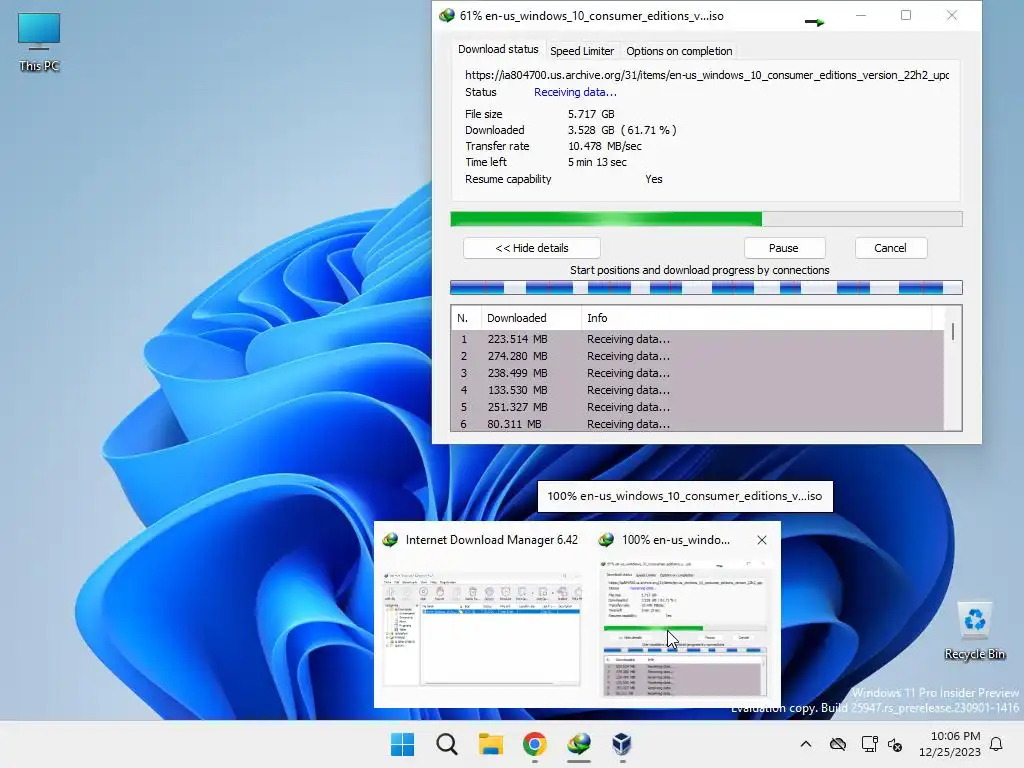
Task: Open File Explorer from taskbar
Action: (x=490, y=744)
